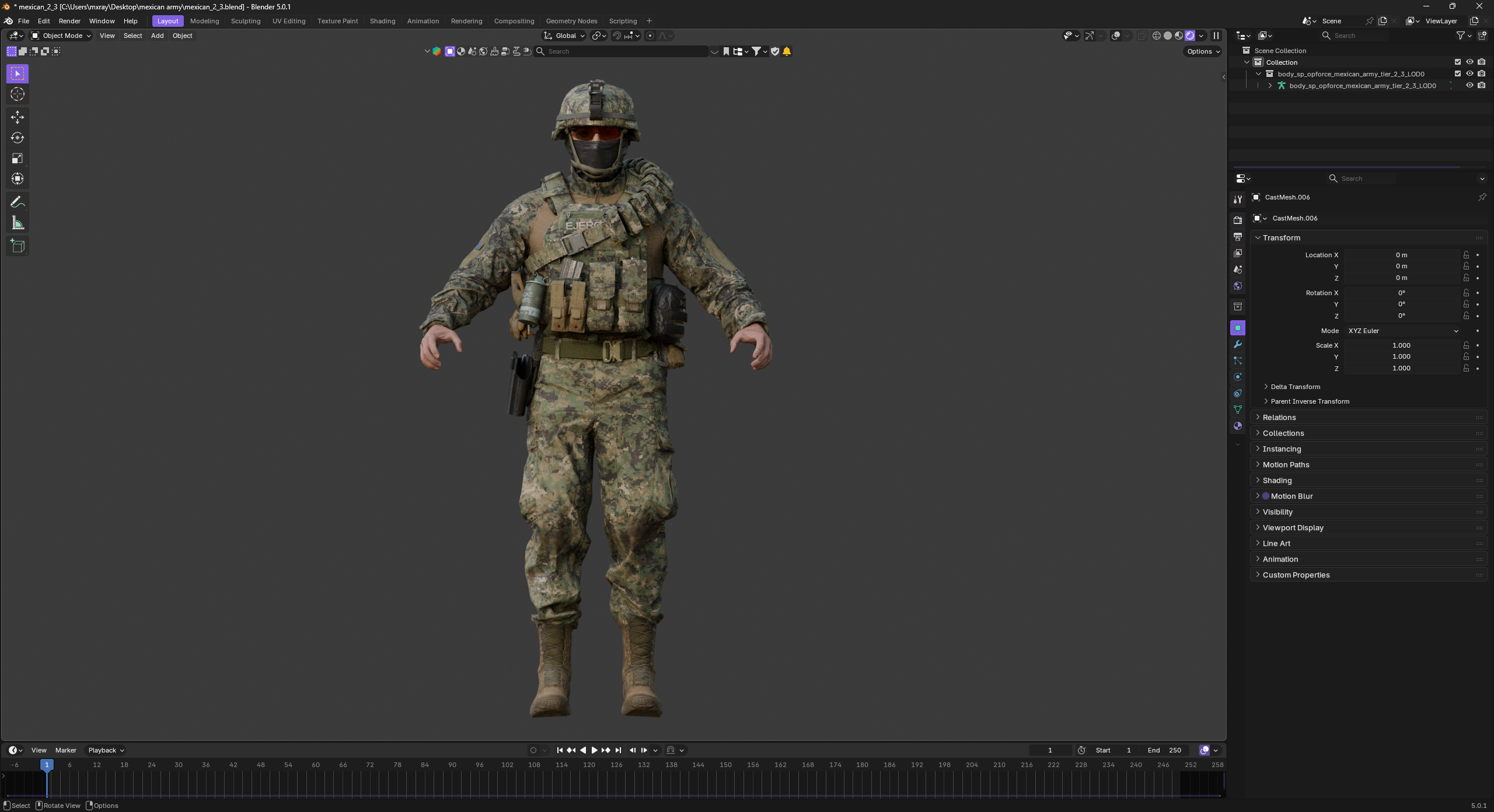This screenshot has height=812, width=1494.
Task: Open the Material properties tab
Action: click(x=1238, y=426)
